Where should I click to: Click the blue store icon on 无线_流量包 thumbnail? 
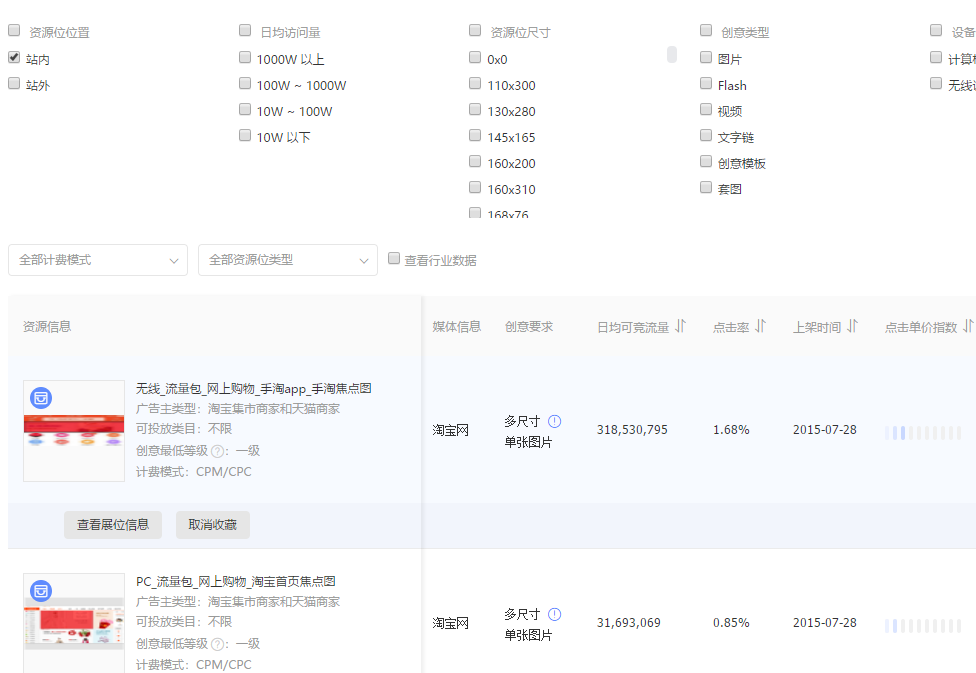pyautogui.click(x=41, y=398)
